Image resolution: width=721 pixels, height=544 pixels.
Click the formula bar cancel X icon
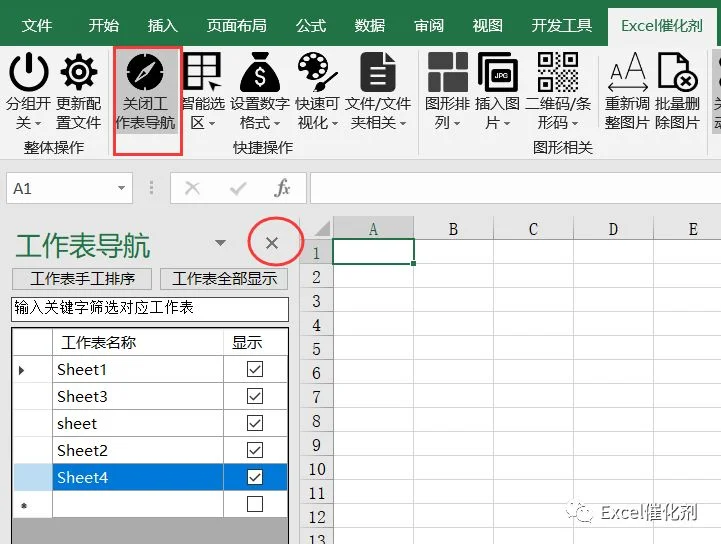[192, 188]
